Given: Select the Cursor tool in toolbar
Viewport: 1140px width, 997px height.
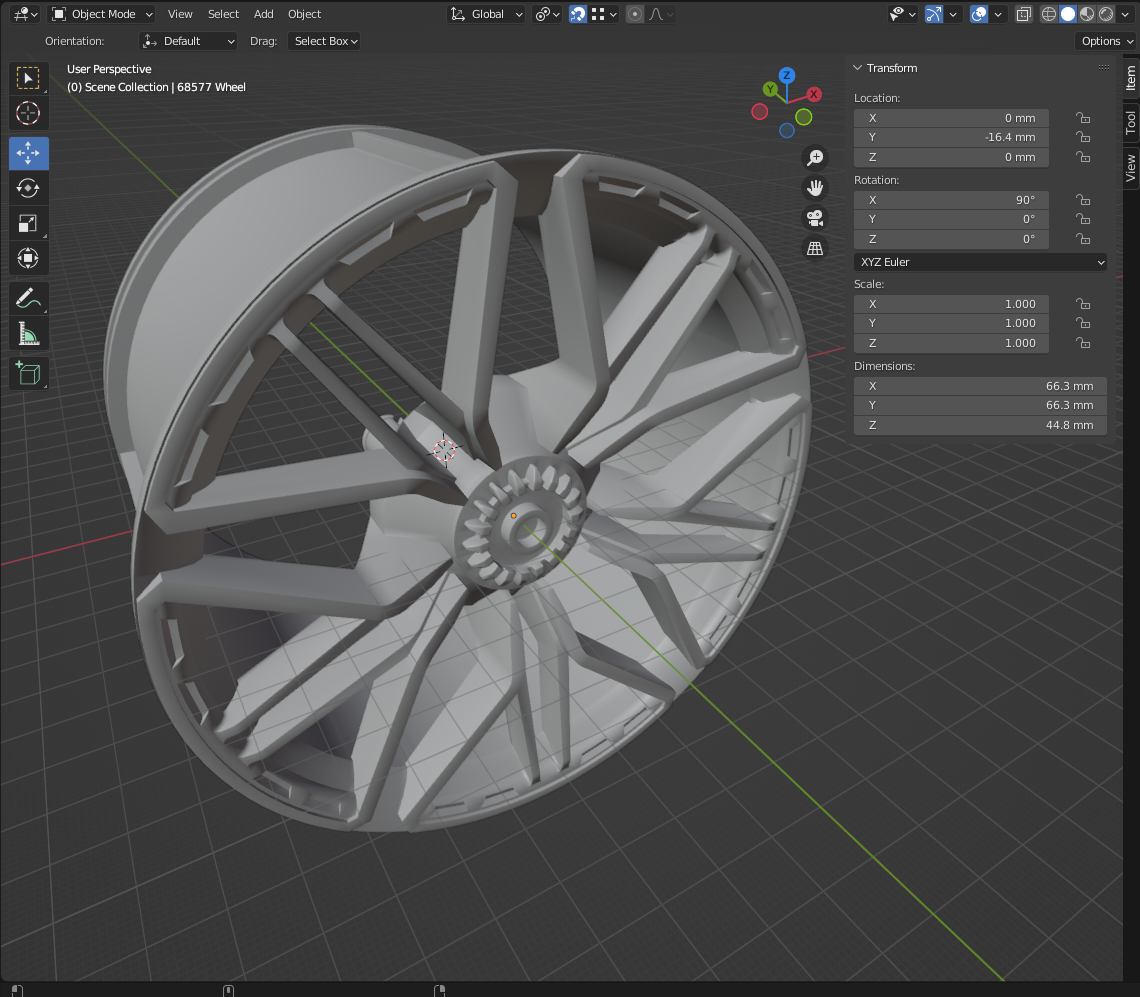Looking at the screenshot, I should point(28,113).
